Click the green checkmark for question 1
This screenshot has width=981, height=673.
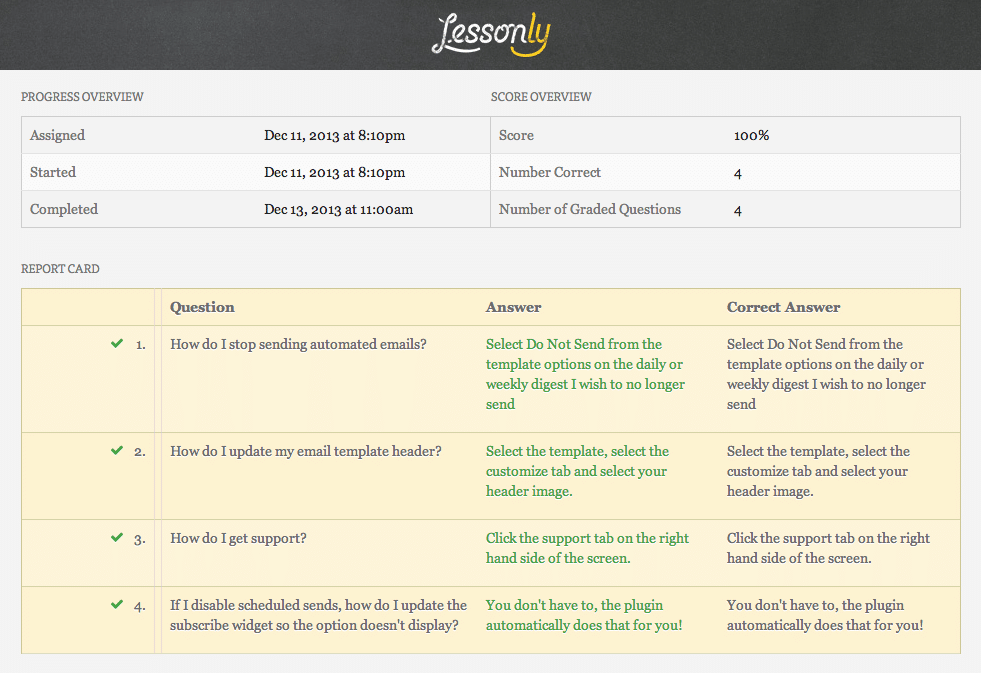pyautogui.click(x=117, y=343)
